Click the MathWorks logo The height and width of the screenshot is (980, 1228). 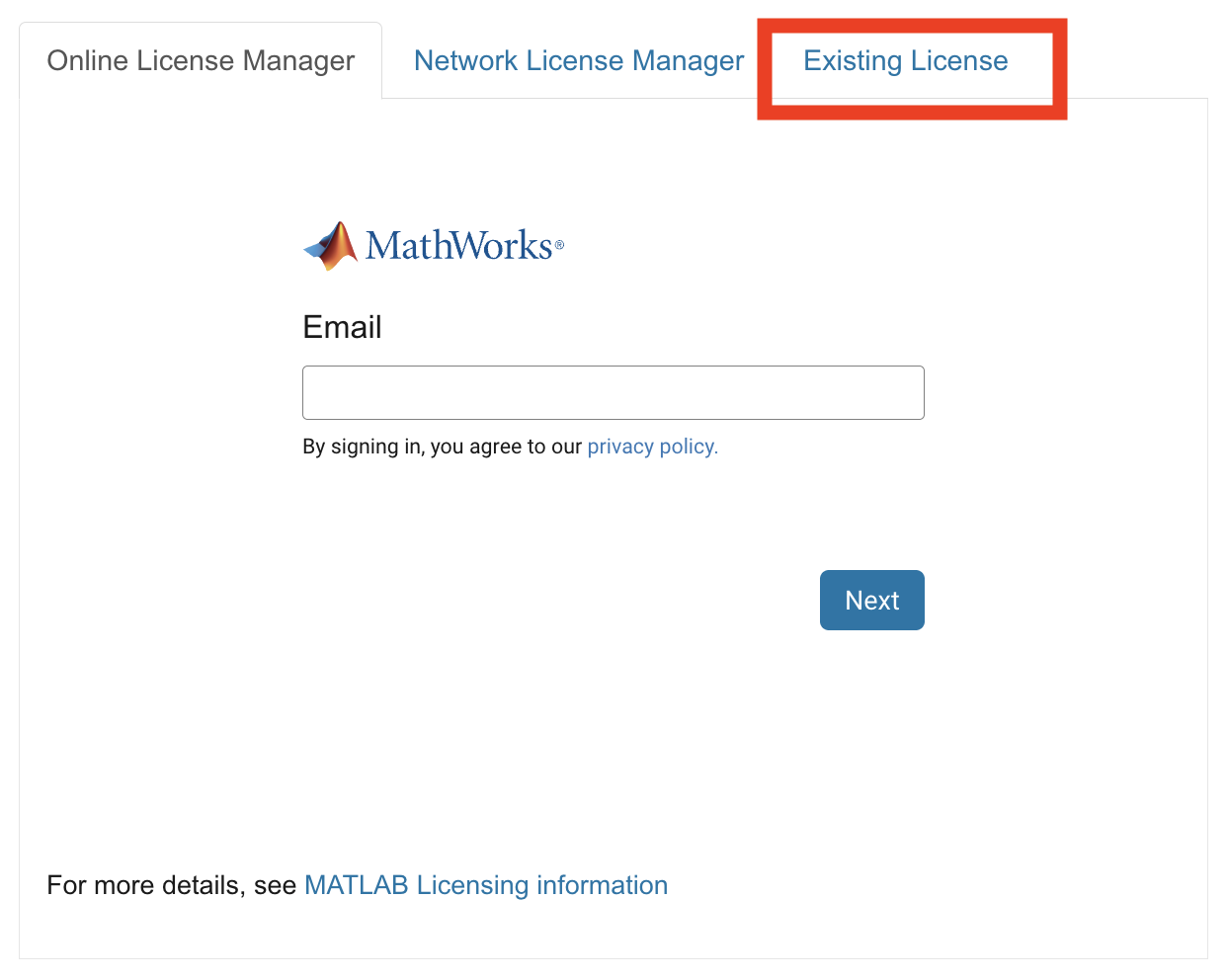[x=433, y=246]
